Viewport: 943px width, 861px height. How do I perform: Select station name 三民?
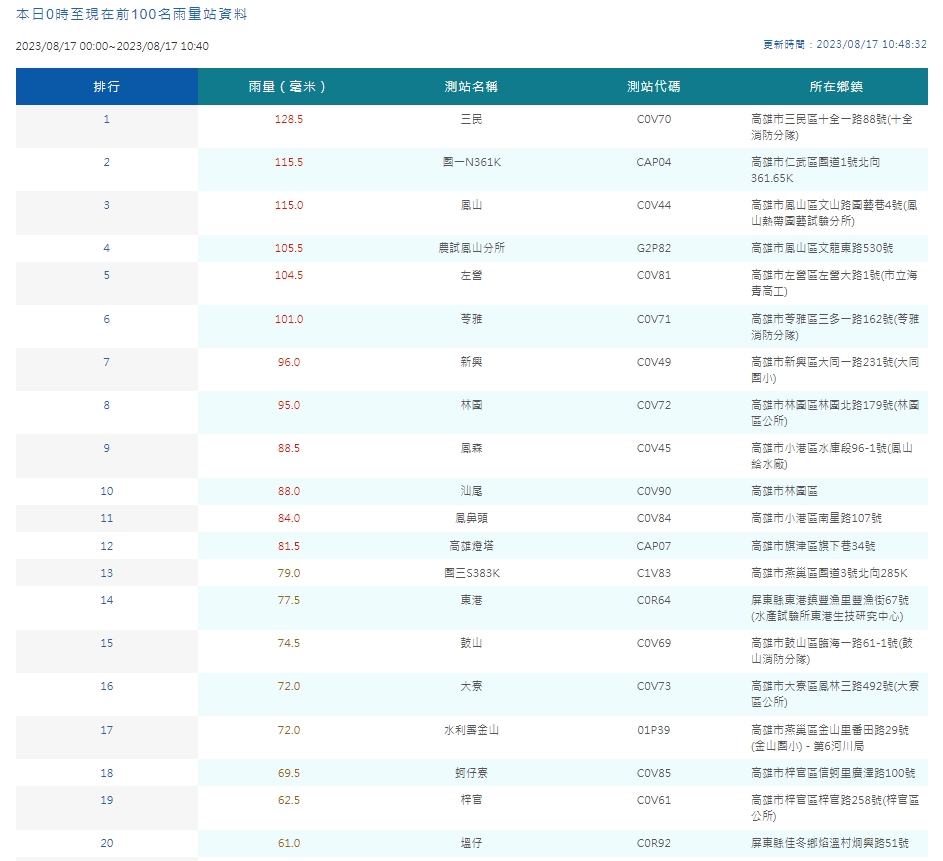tap(472, 119)
